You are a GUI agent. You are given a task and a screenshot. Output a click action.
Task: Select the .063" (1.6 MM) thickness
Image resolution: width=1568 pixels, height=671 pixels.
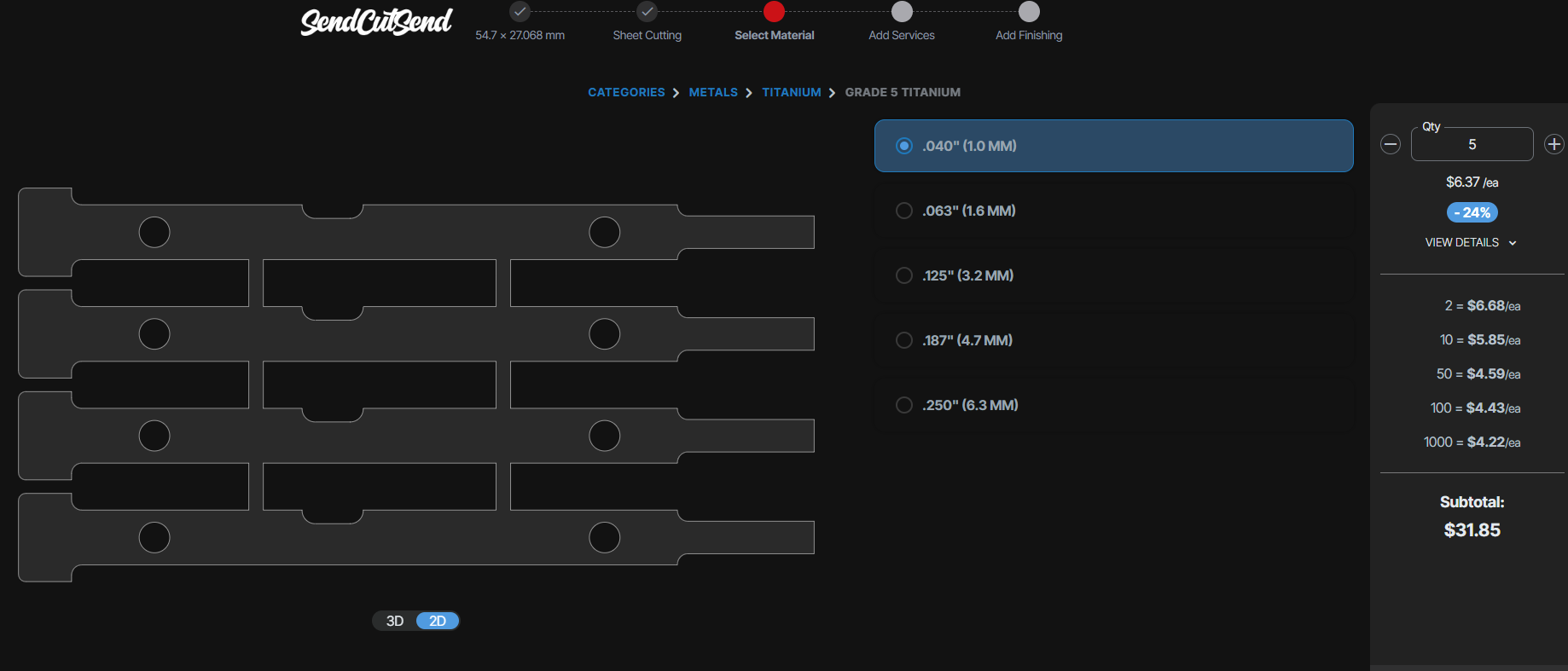904,211
